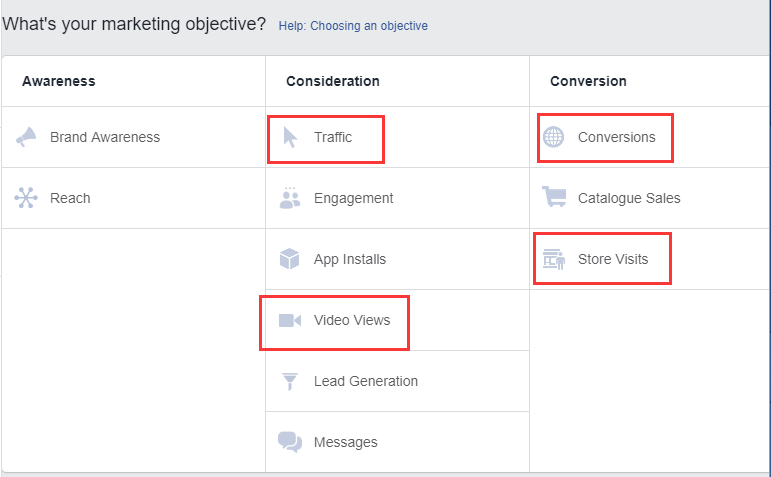
Task: Open the Choosing an objective help link
Action: [353, 26]
